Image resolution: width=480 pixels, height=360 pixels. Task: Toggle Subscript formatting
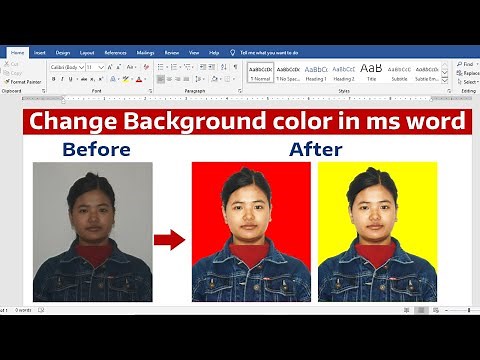pyautogui.click(x=93, y=79)
